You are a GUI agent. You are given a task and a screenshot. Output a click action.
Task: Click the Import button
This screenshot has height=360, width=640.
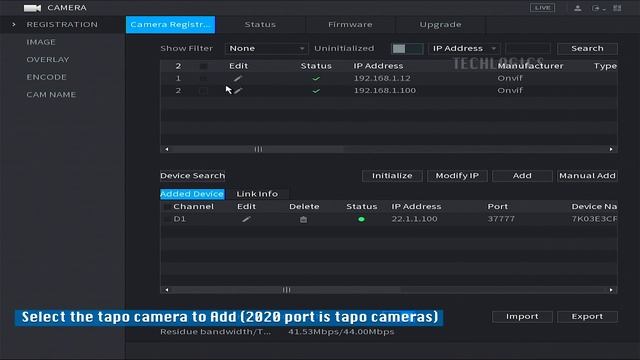[522, 317]
